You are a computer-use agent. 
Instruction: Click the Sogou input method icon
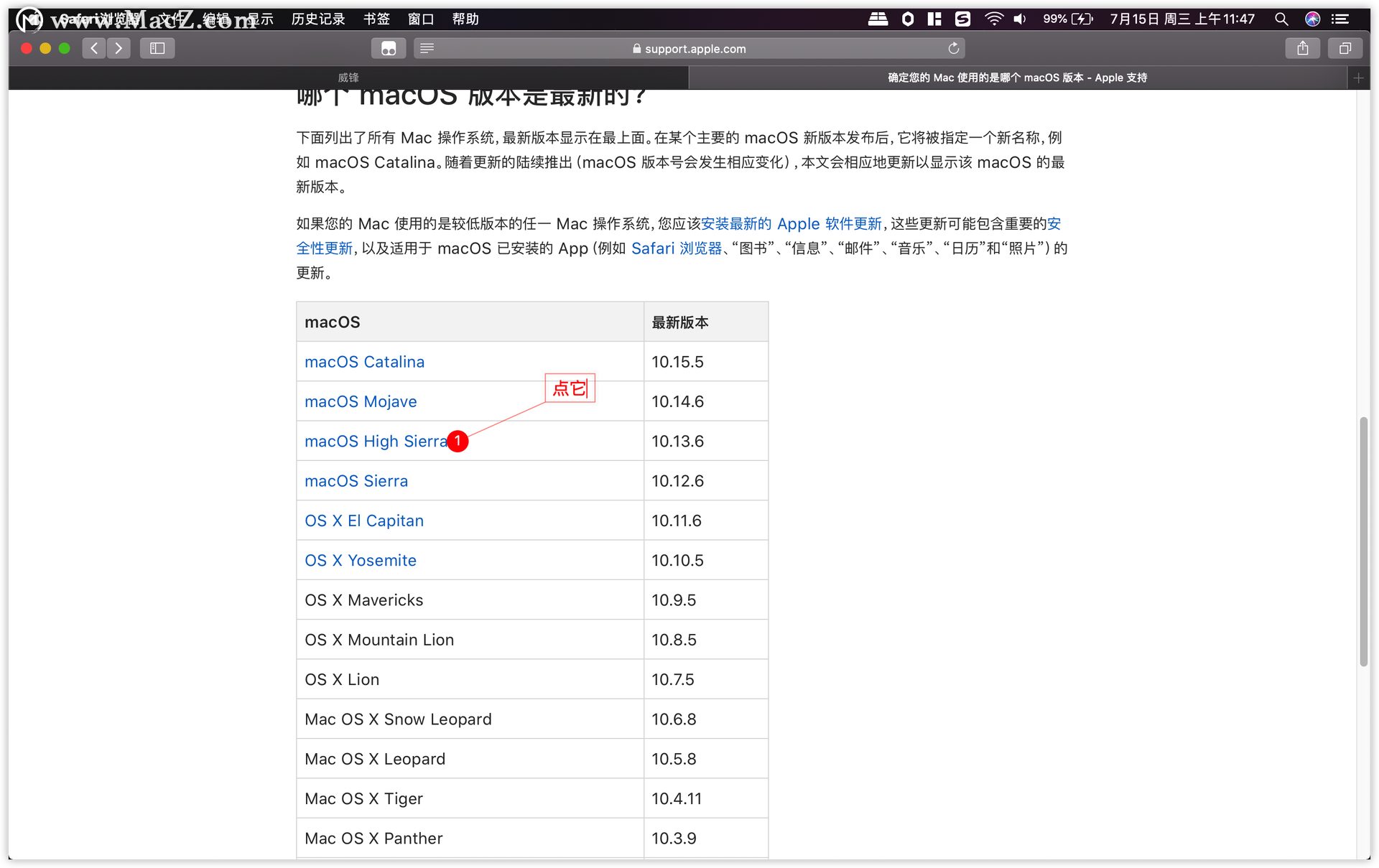pos(962,19)
